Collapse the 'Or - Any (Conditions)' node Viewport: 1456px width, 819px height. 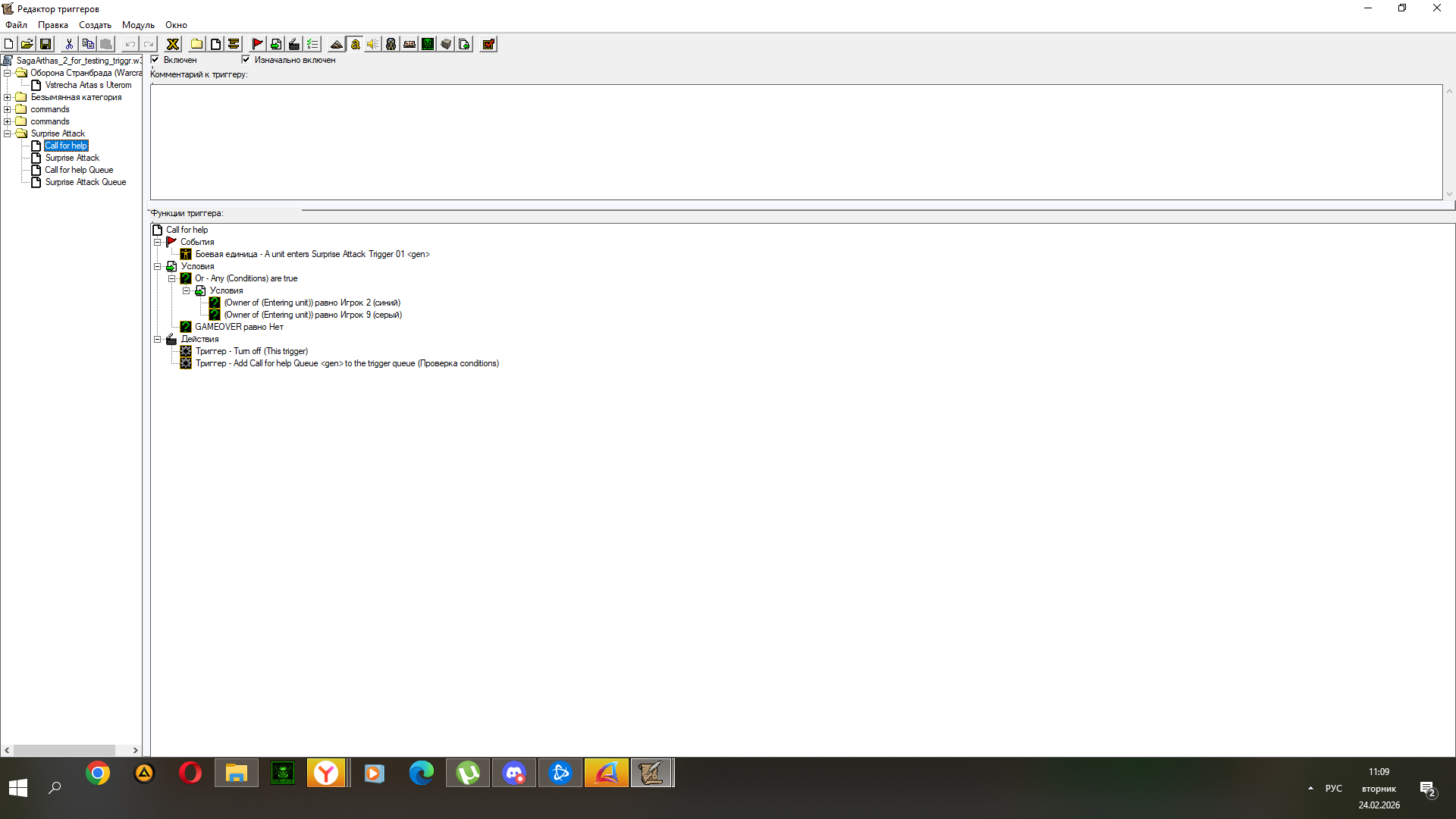click(x=172, y=278)
